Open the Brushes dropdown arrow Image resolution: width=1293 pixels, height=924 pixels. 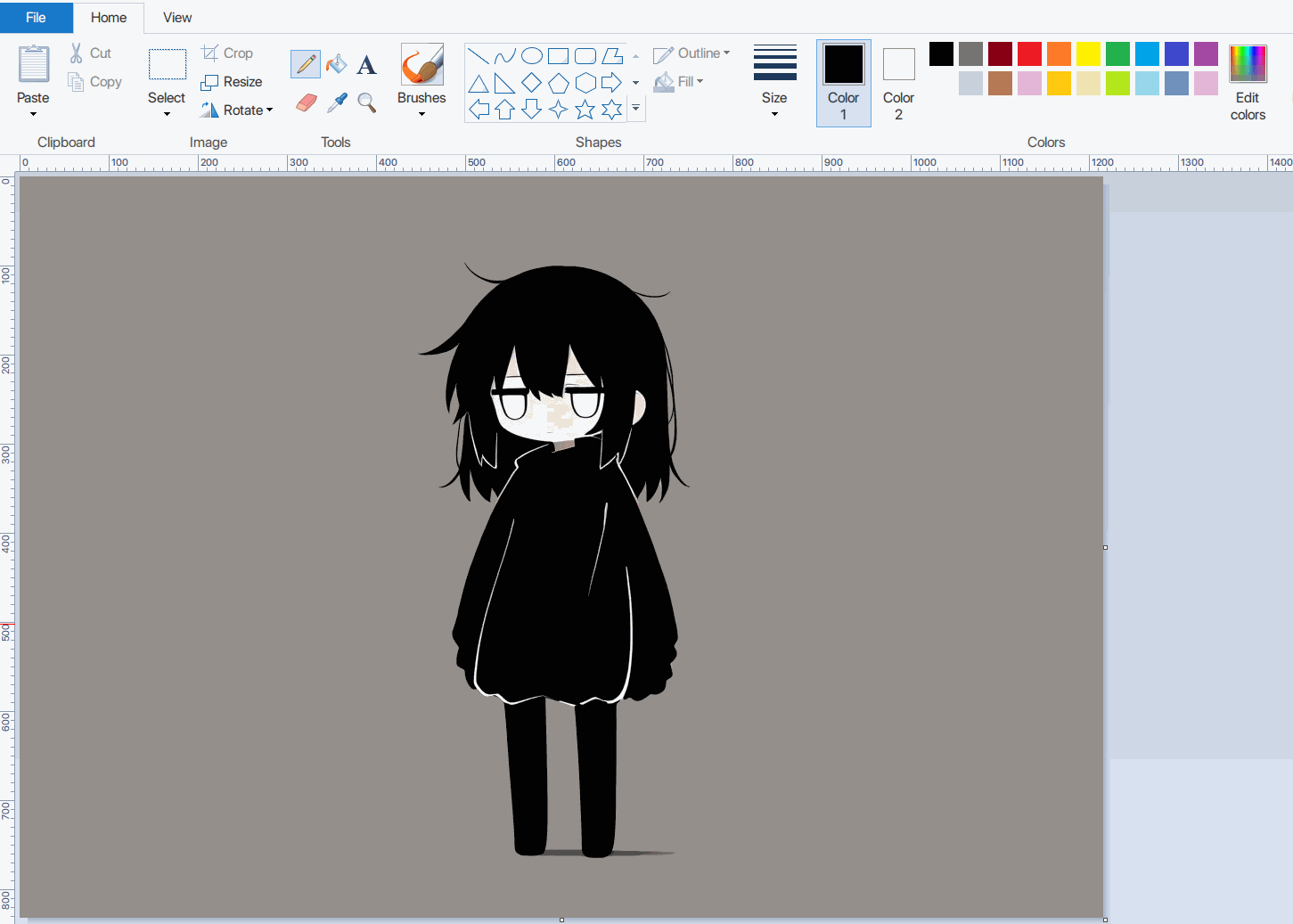pyautogui.click(x=421, y=114)
